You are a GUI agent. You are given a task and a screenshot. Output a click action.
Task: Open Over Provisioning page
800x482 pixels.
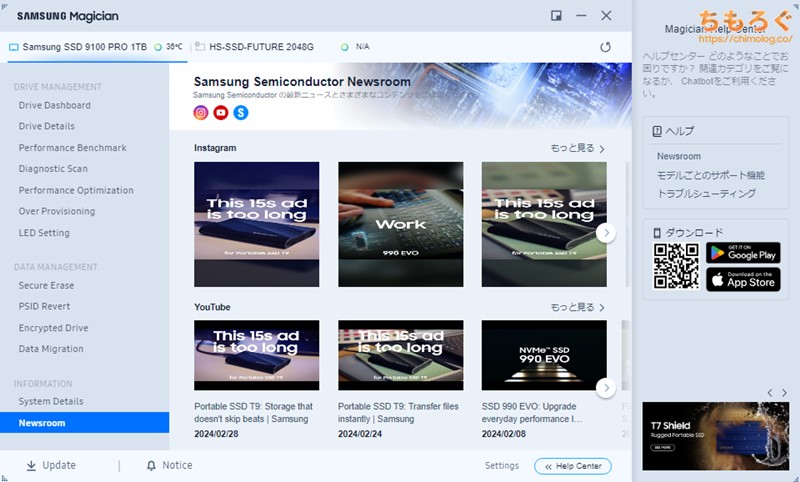pyautogui.click(x=57, y=211)
